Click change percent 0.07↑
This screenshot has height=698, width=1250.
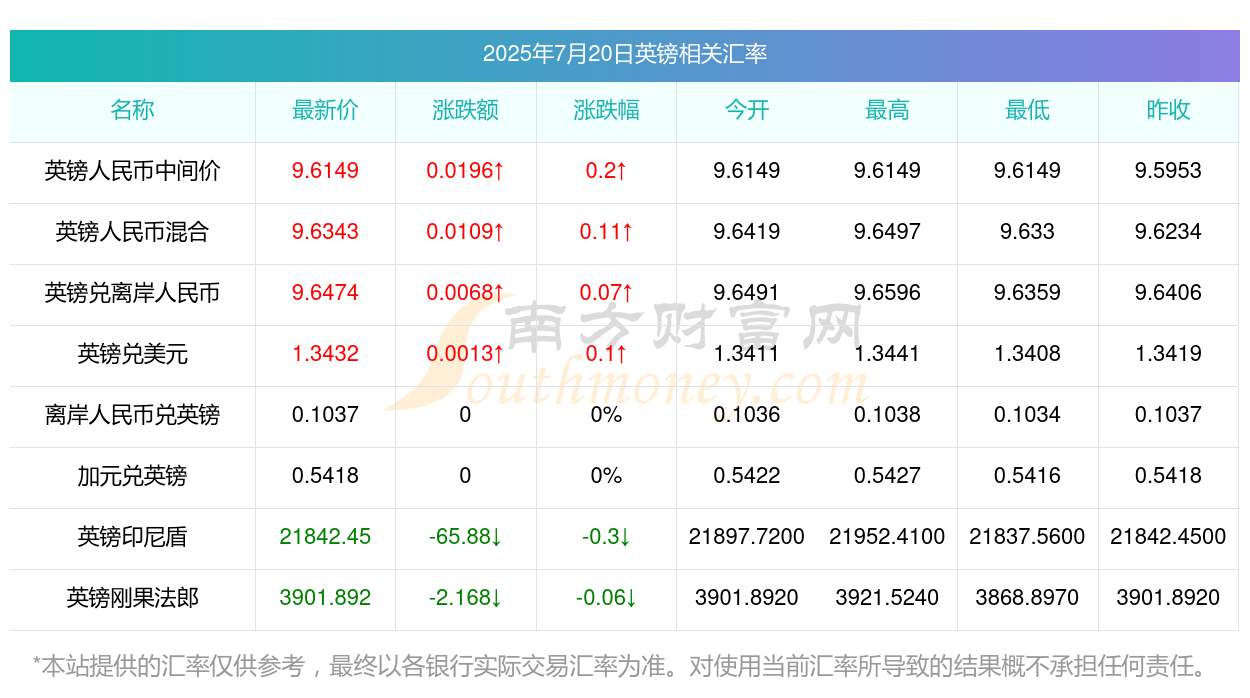click(x=606, y=293)
